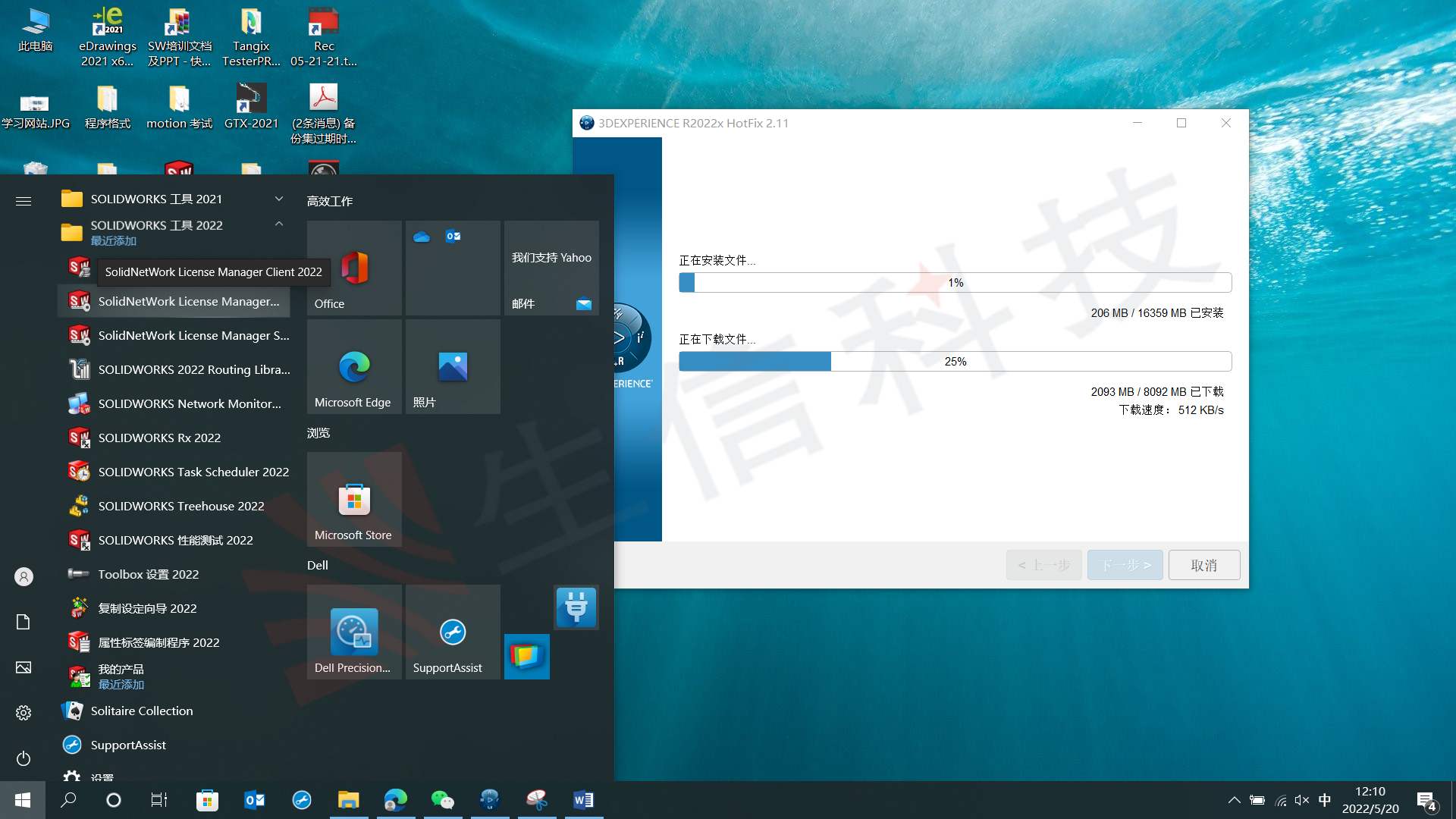This screenshot has height=819, width=1456.
Task: Toggle volume mute icon in system tray
Action: pos(1302,800)
